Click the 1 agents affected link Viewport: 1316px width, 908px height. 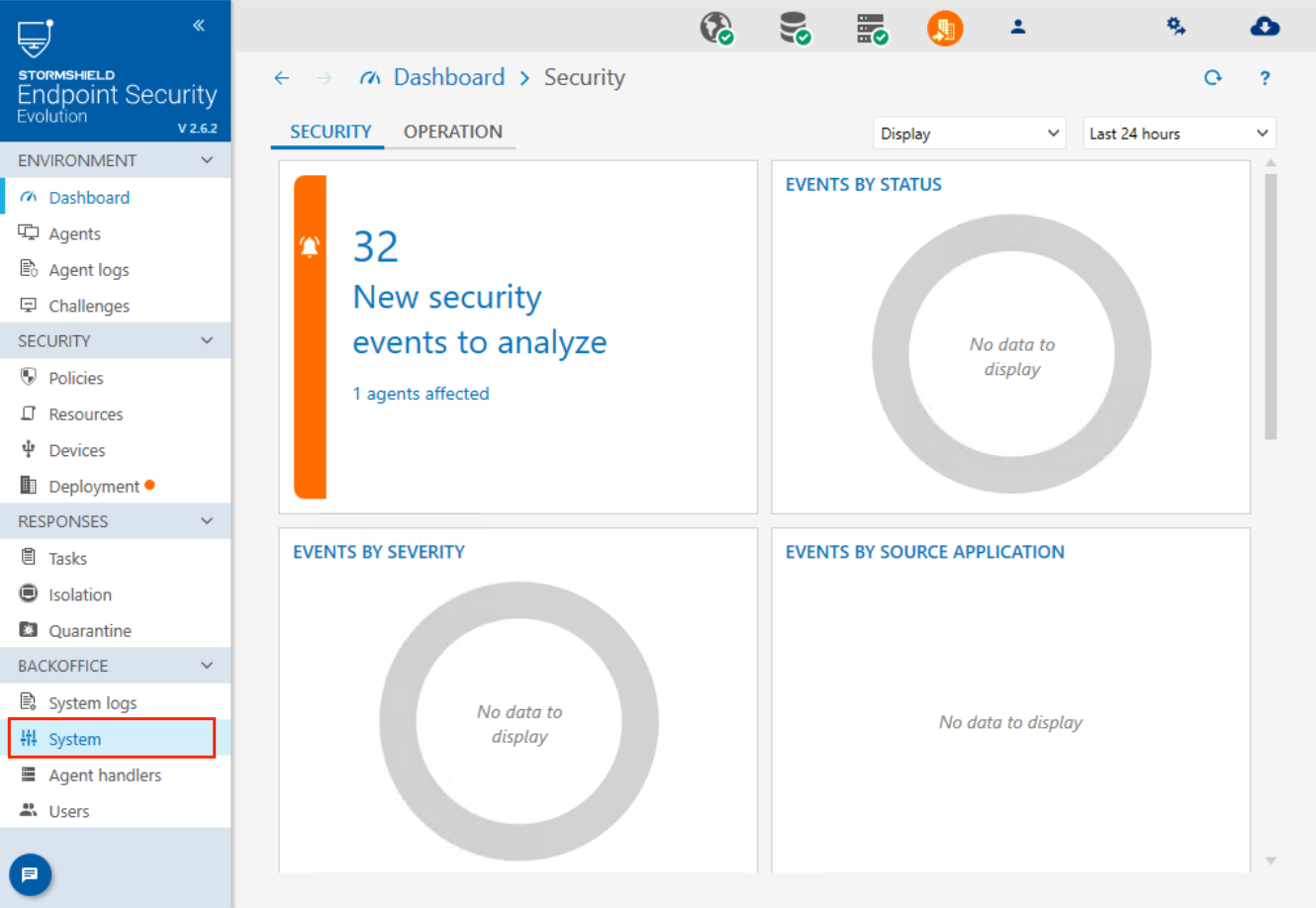421,394
